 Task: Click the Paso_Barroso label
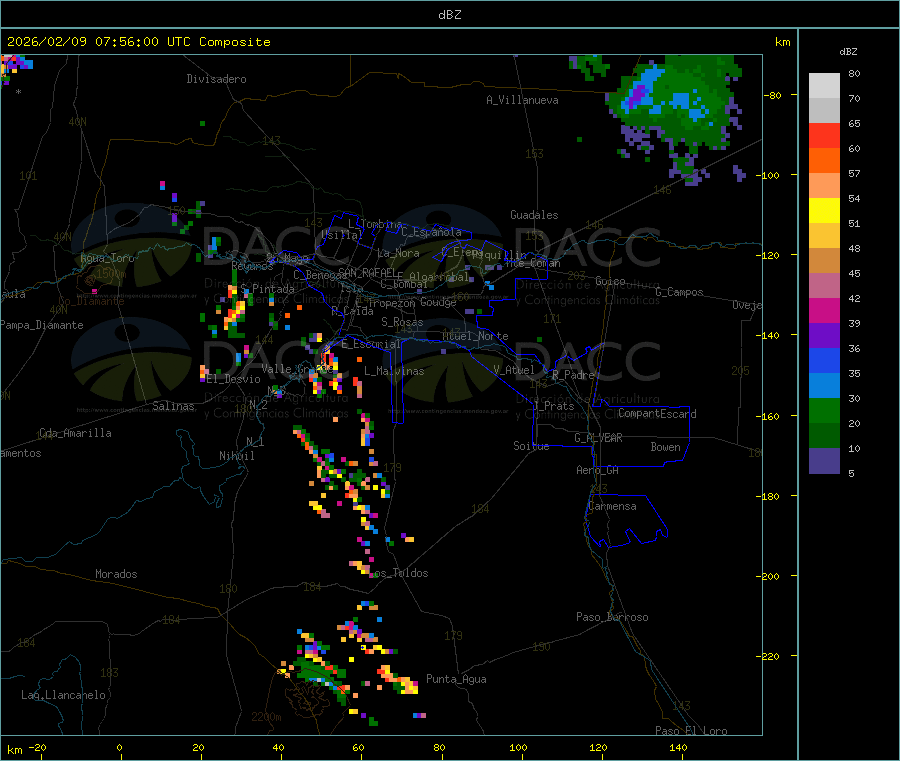pos(612,617)
